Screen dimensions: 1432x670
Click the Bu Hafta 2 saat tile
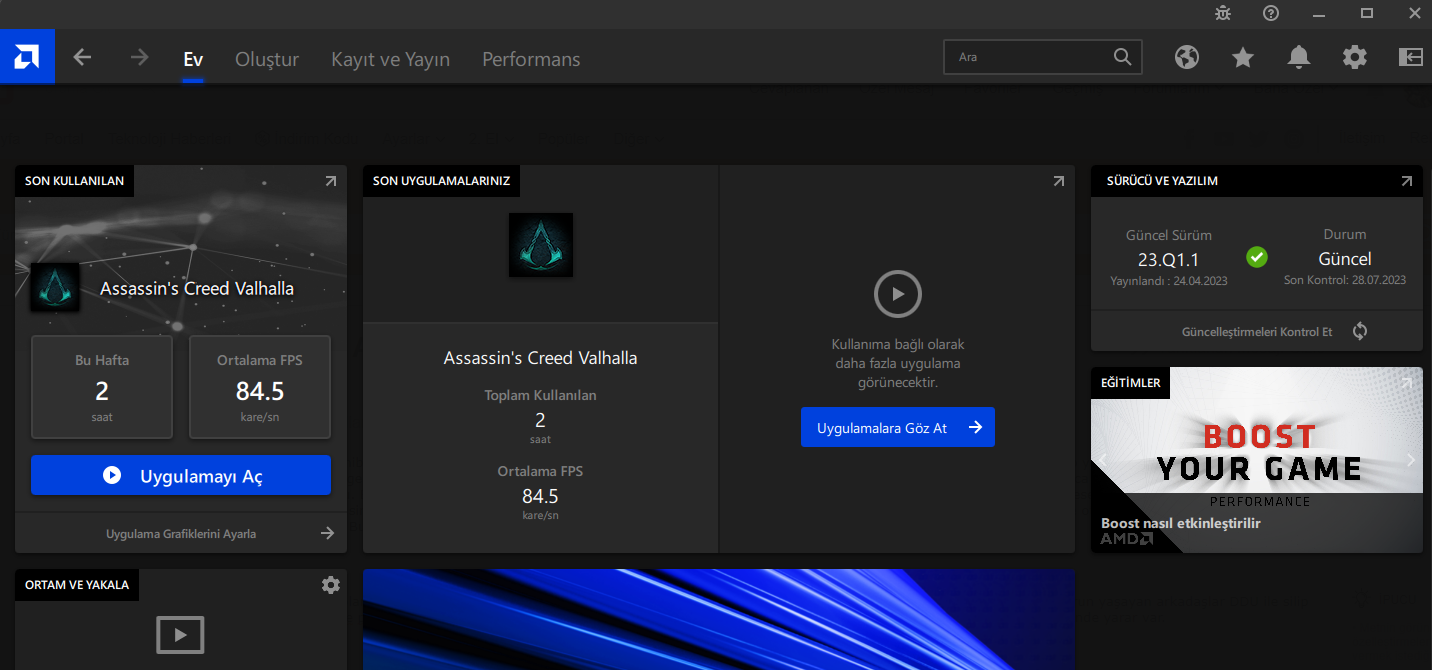(x=102, y=387)
